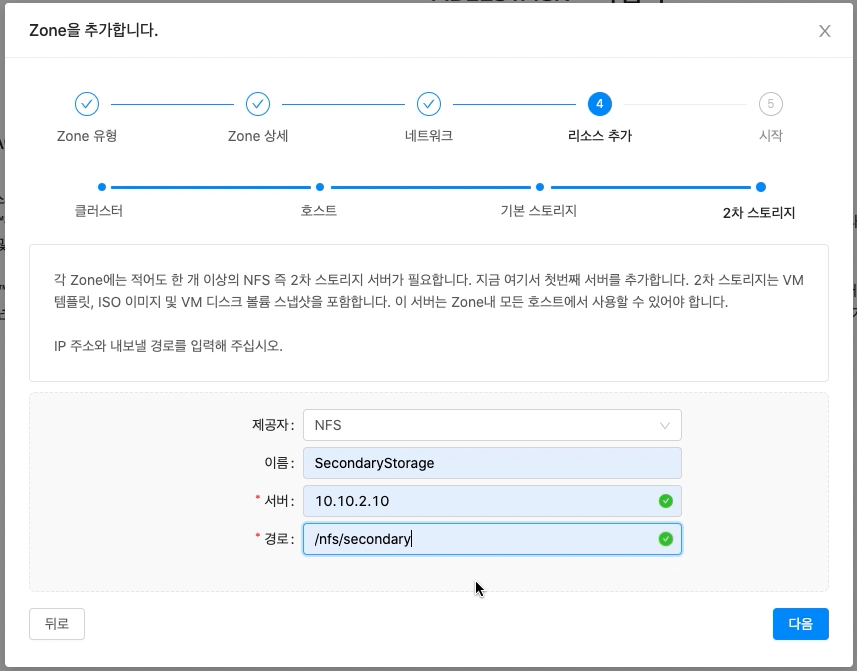The image size is (857, 671).
Task: Click the numbered circle for step 4 리소스 추가
Action: (x=599, y=104)
